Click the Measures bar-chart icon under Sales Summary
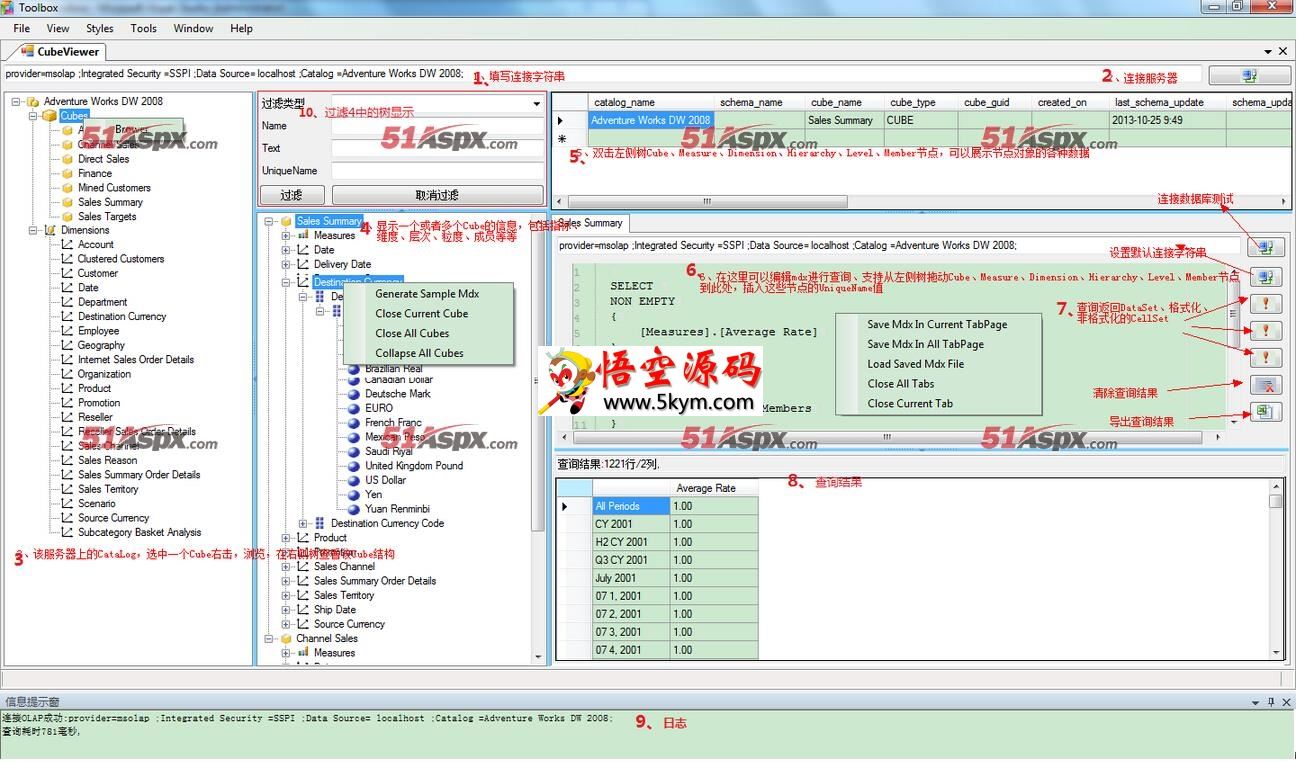 click(x=304, y=236)
